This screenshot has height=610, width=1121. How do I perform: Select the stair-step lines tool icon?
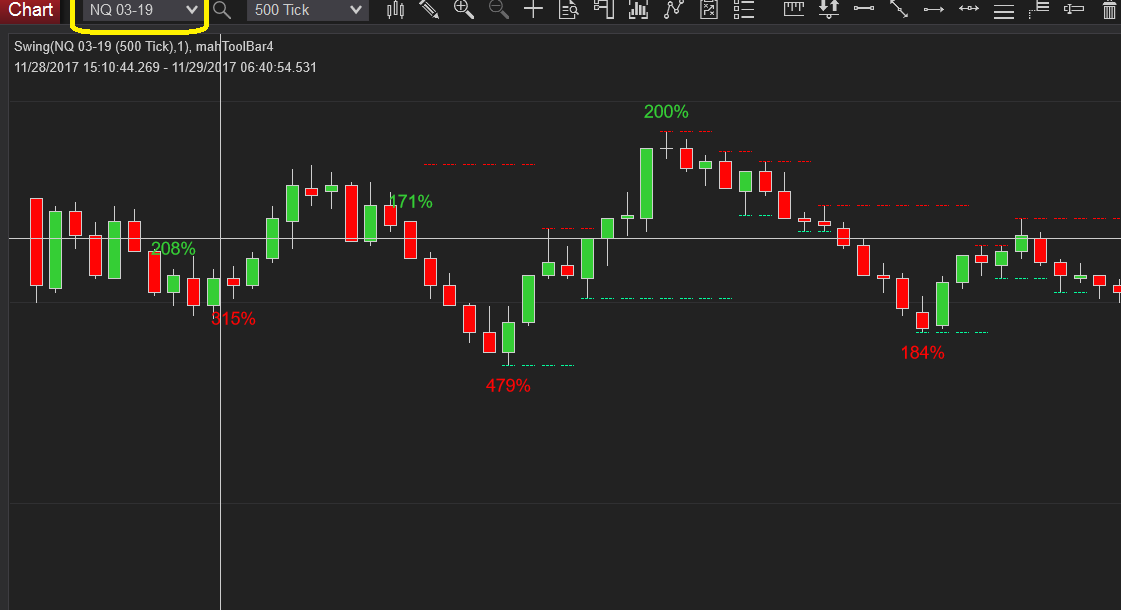[x=1039, y=9]
